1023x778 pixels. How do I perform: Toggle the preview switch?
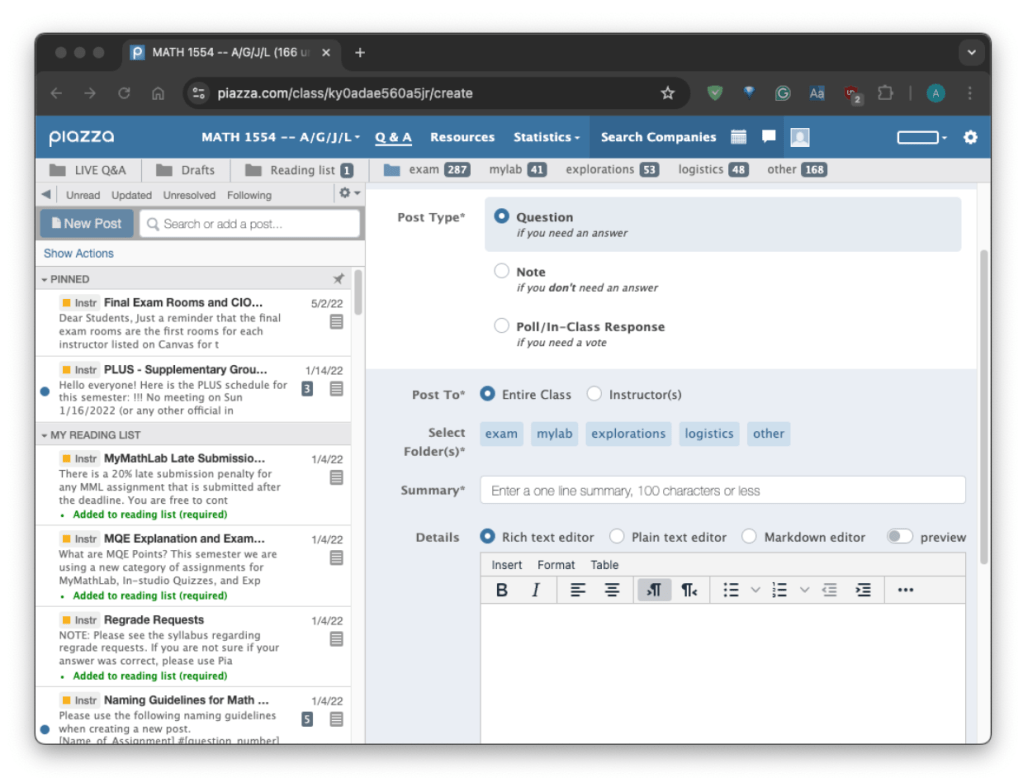point(899,537)
